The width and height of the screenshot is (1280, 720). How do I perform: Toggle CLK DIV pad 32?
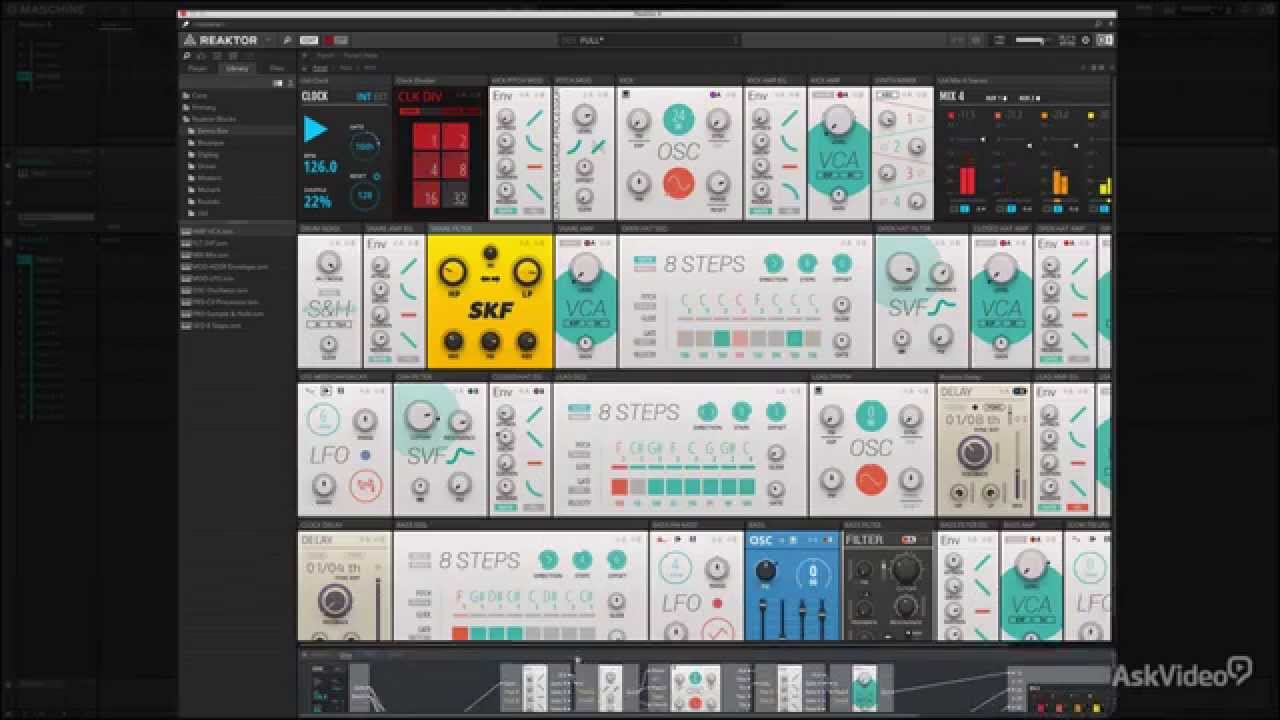coord(456,194)
